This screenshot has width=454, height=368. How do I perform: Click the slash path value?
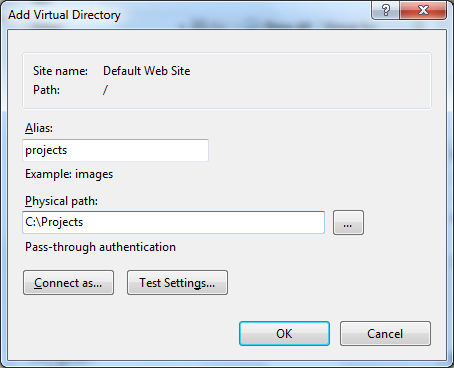pos(105,90)
